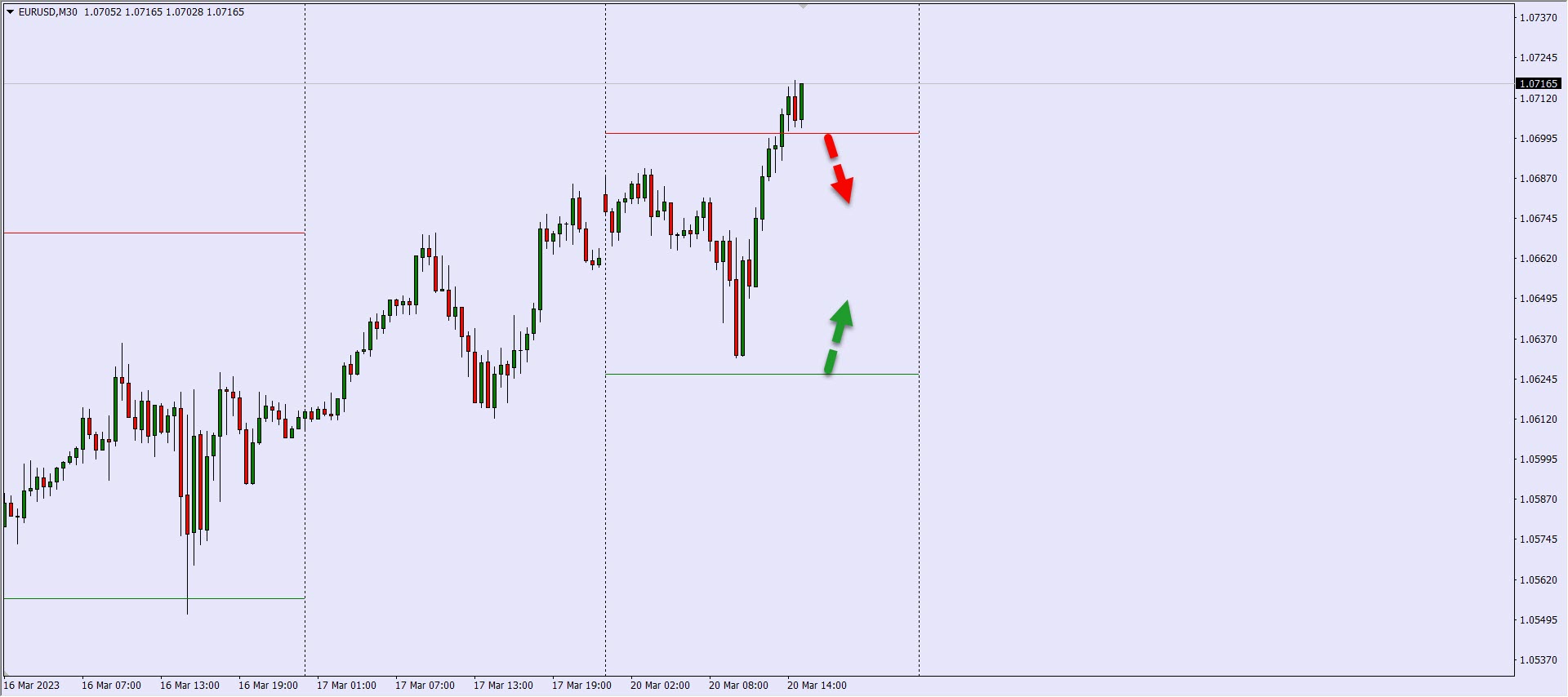Click time label 20 Mar 02:00
The image size is (1568, 697).
[x=660, y=686]
